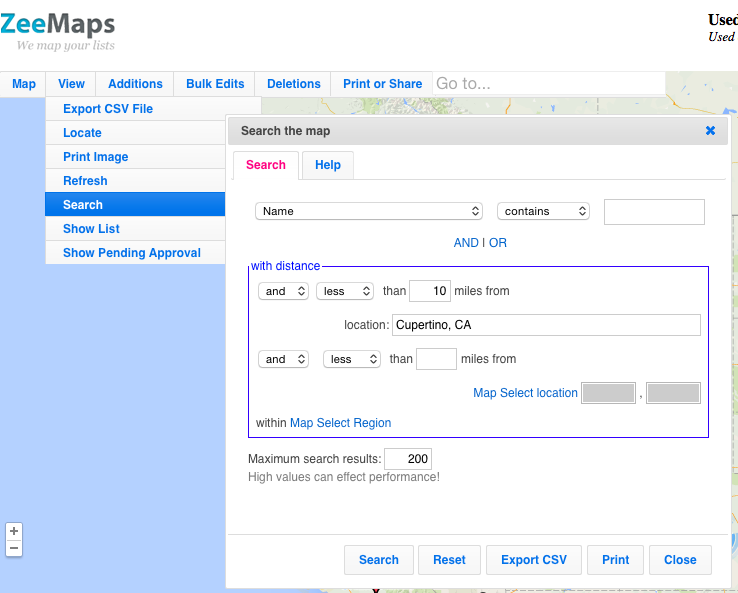Click the Reset button

coord(449,560)
